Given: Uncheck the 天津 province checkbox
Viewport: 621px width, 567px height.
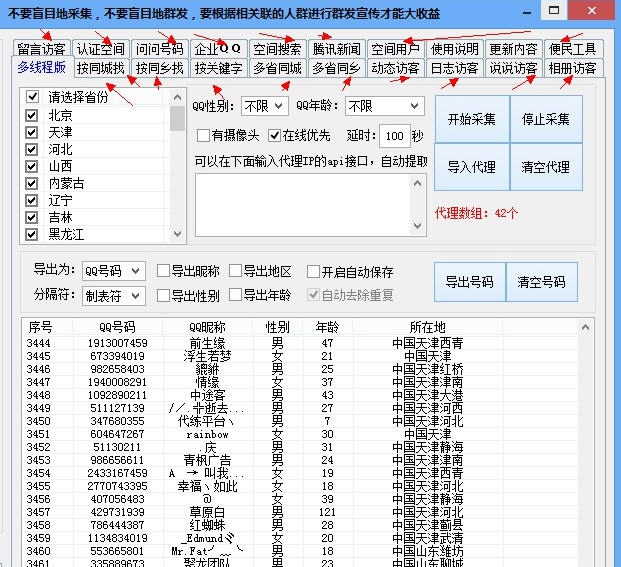Looking at the screenshot, I should coord(31,132).
